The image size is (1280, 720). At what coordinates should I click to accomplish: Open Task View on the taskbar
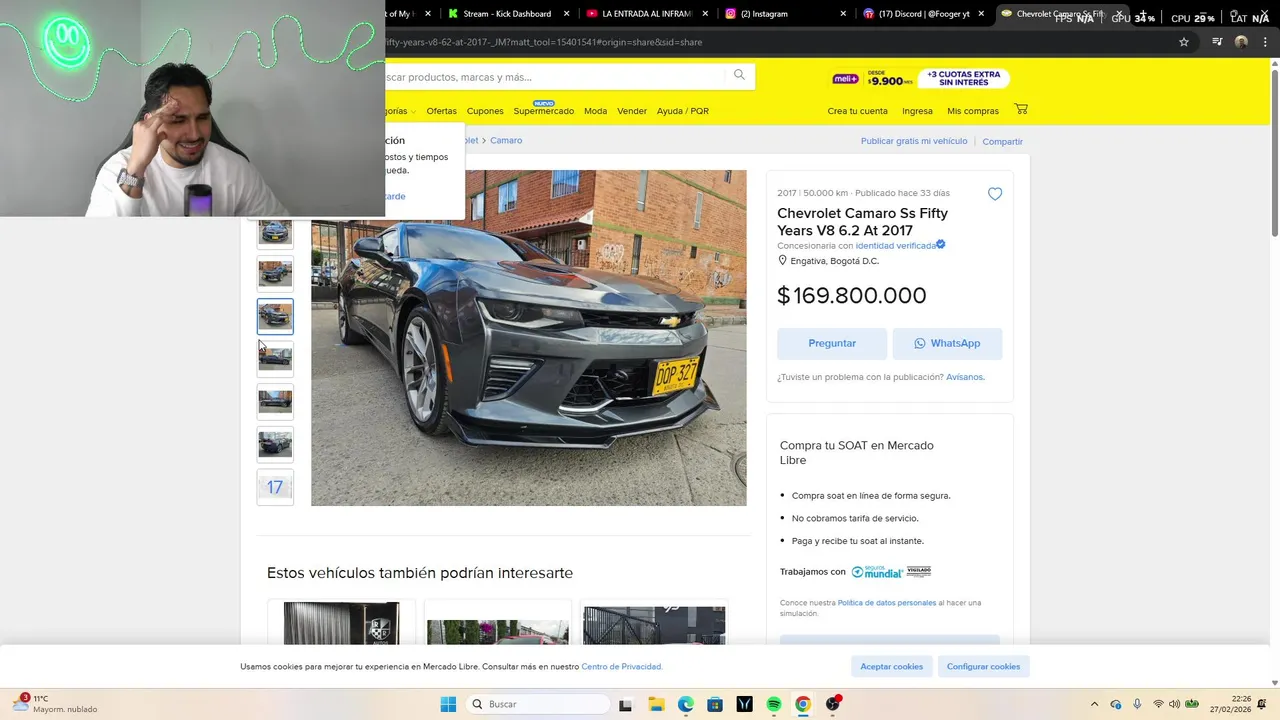pos(625,704)
